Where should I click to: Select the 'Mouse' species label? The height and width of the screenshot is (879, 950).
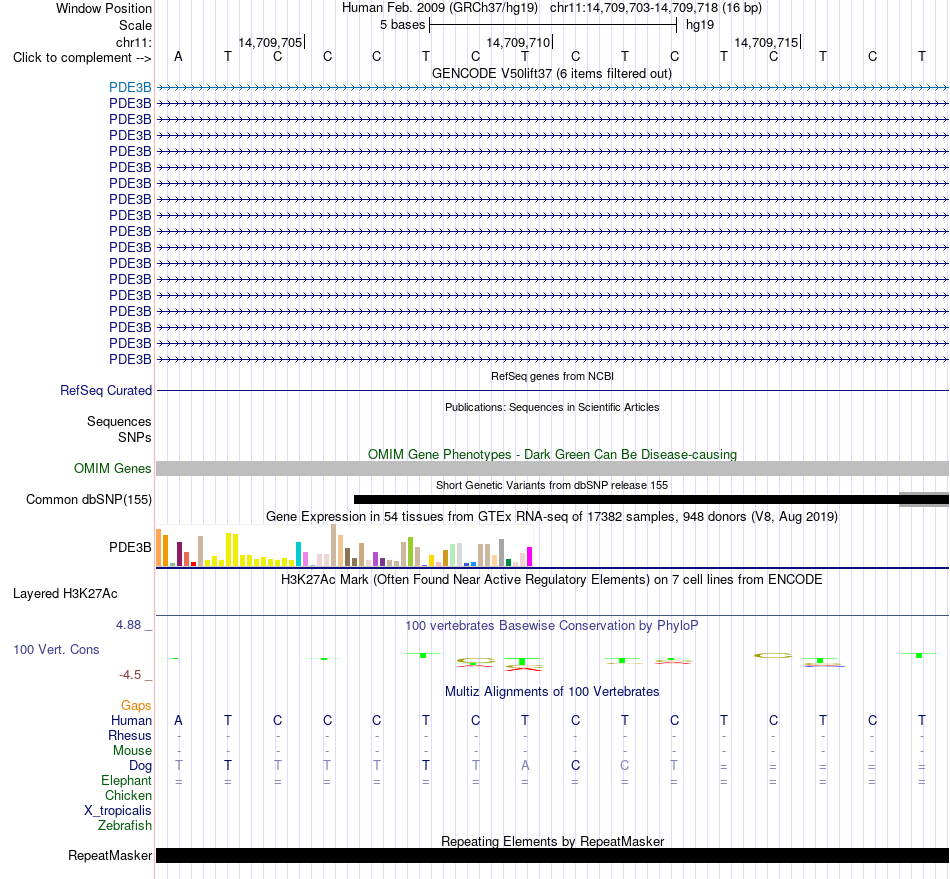click(x=132, y=751)
